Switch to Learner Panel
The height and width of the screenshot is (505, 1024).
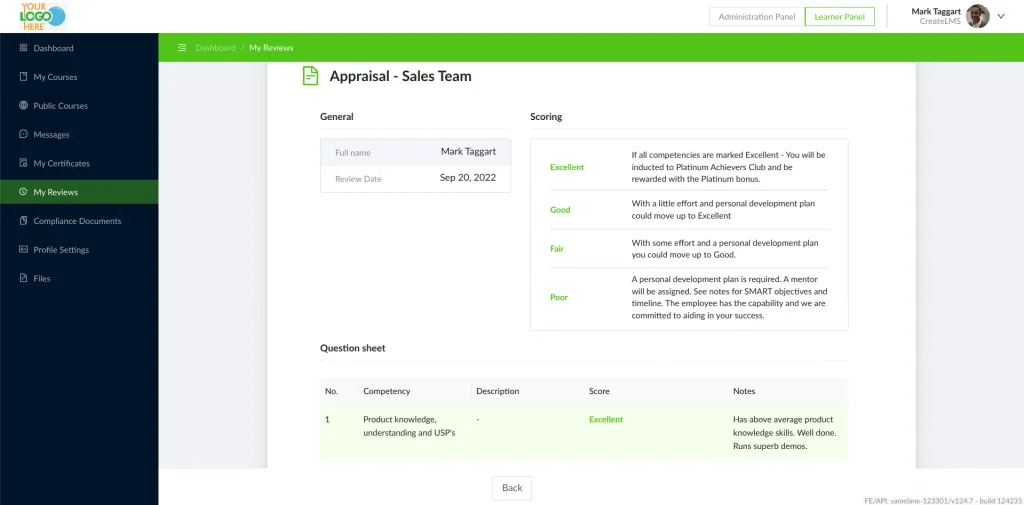839,17
